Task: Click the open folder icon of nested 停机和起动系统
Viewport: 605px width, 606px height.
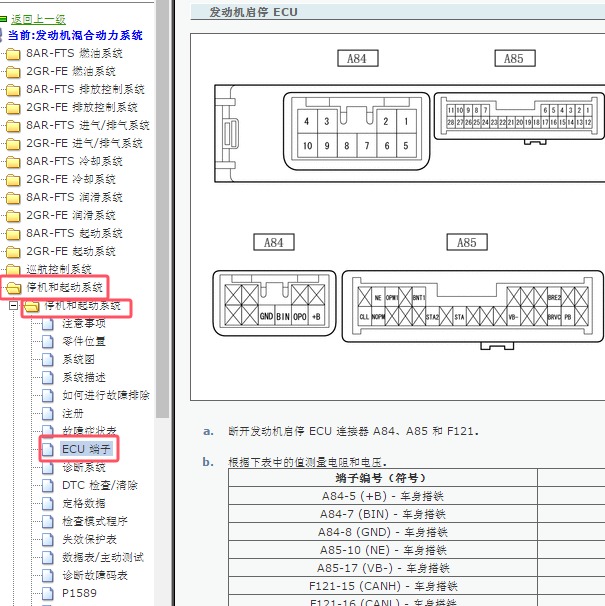Action: (32, 306)
